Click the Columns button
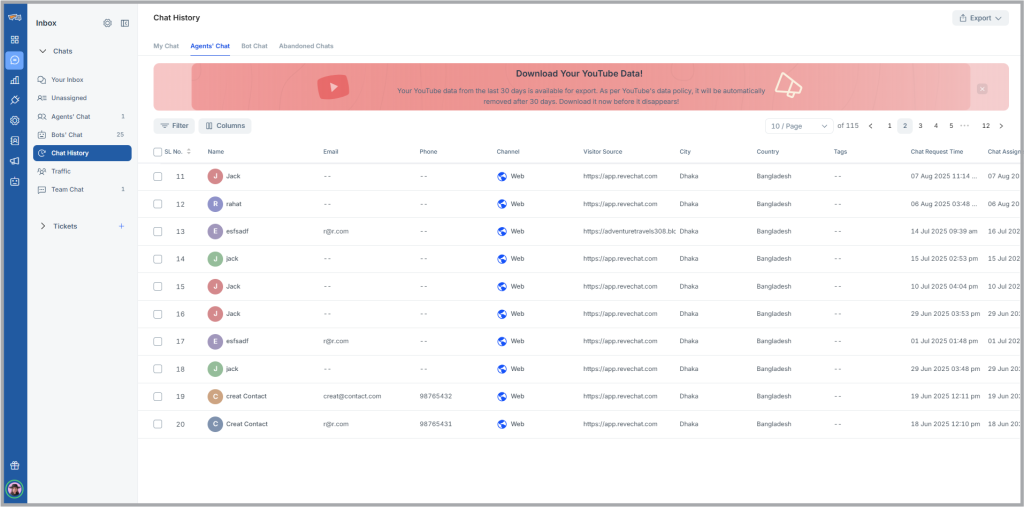Screen dimensions: 1024x507 coord(224,126)
